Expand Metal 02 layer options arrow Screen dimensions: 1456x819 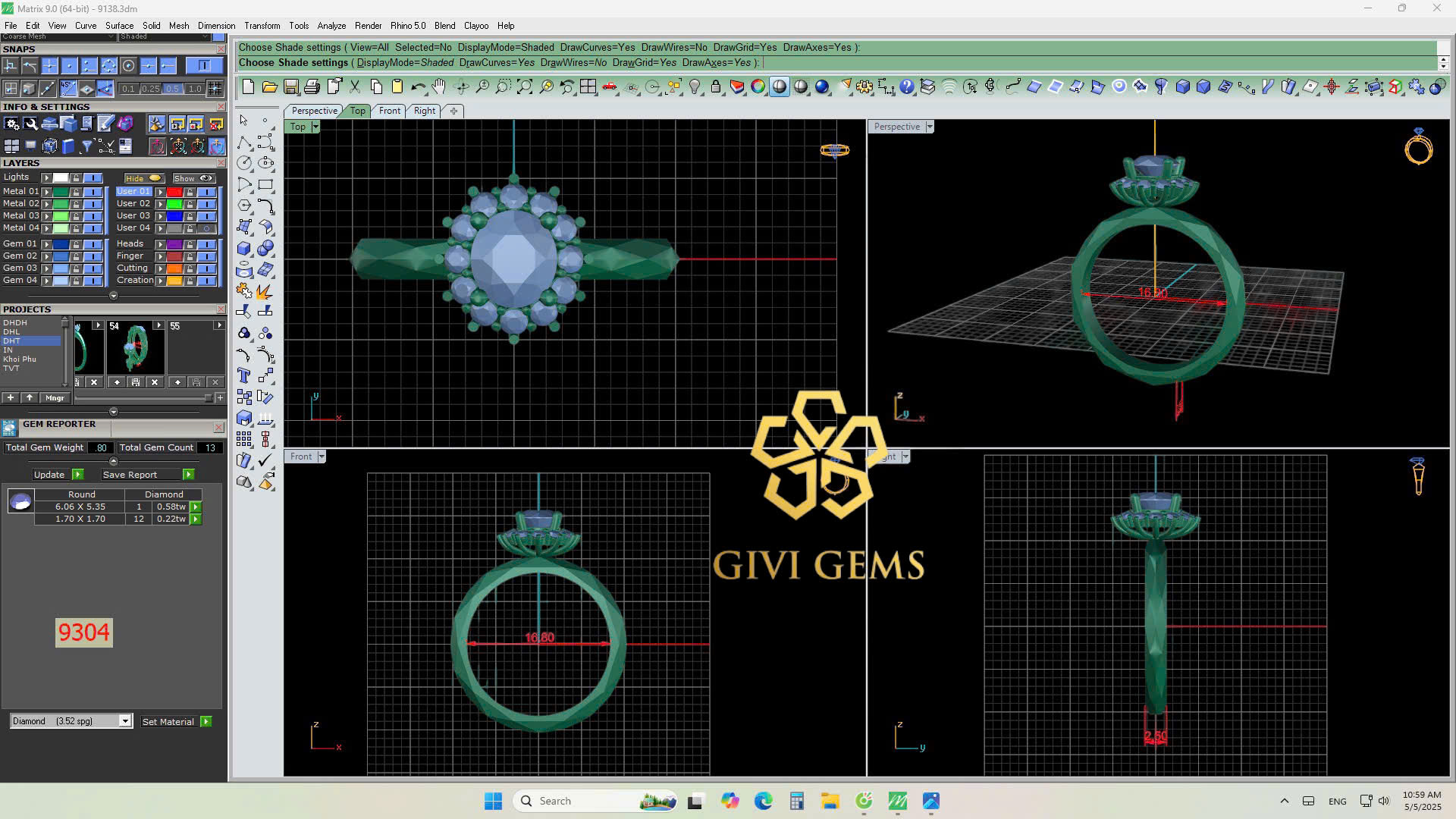pyautogui.click(x=46, y=204)
